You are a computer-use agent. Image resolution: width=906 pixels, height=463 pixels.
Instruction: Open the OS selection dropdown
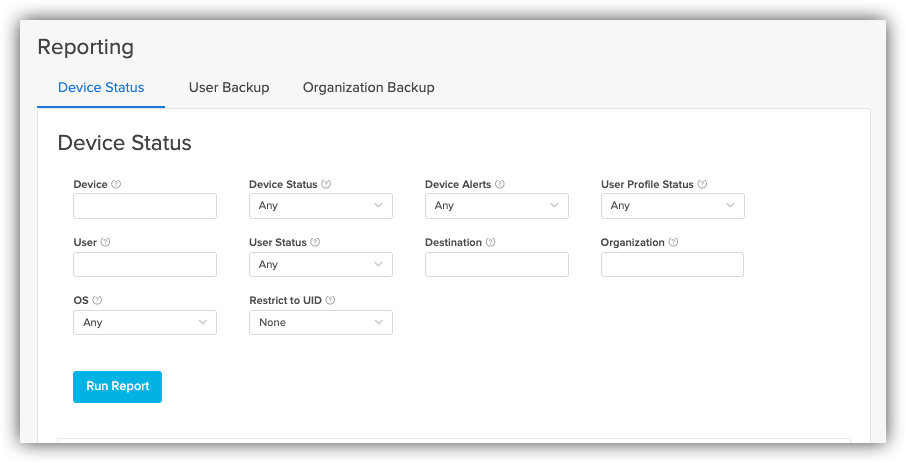[x=145, y=323]
